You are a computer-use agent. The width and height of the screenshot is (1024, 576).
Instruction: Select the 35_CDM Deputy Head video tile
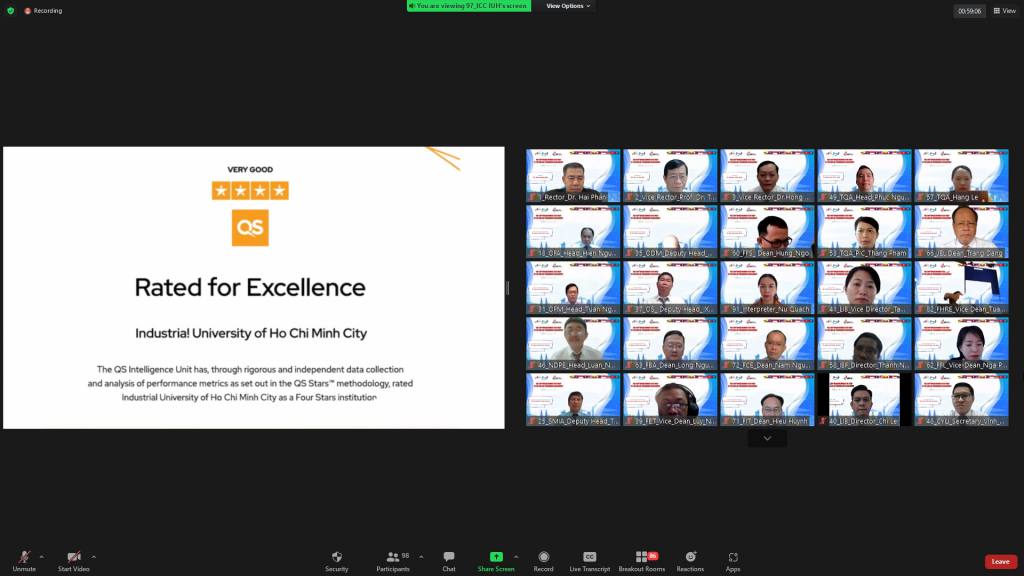[670, 232]
